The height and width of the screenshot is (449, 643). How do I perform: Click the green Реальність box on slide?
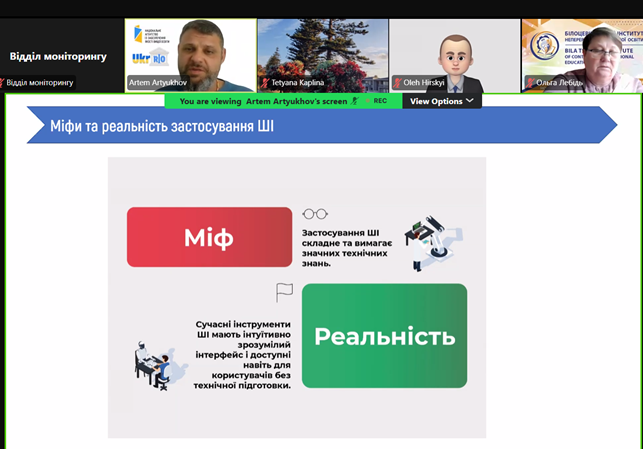tap(384, 335)
